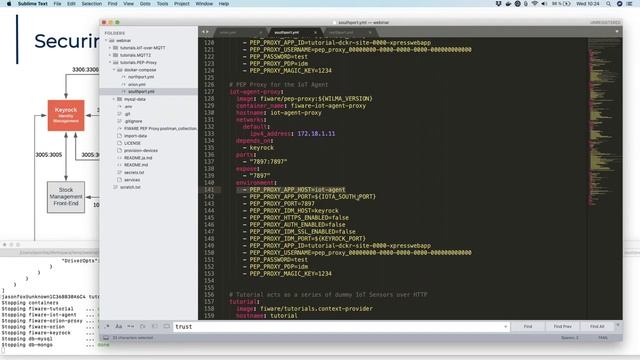
Task: Expand the tutorials.MQTT2 folder
Action: tap(110, 55)
